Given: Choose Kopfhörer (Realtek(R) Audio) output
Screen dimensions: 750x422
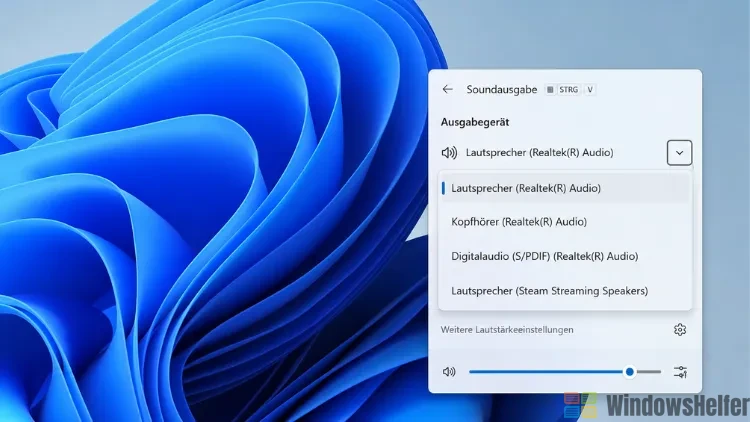Looking at the screenshot, I should tap(565, 222).
